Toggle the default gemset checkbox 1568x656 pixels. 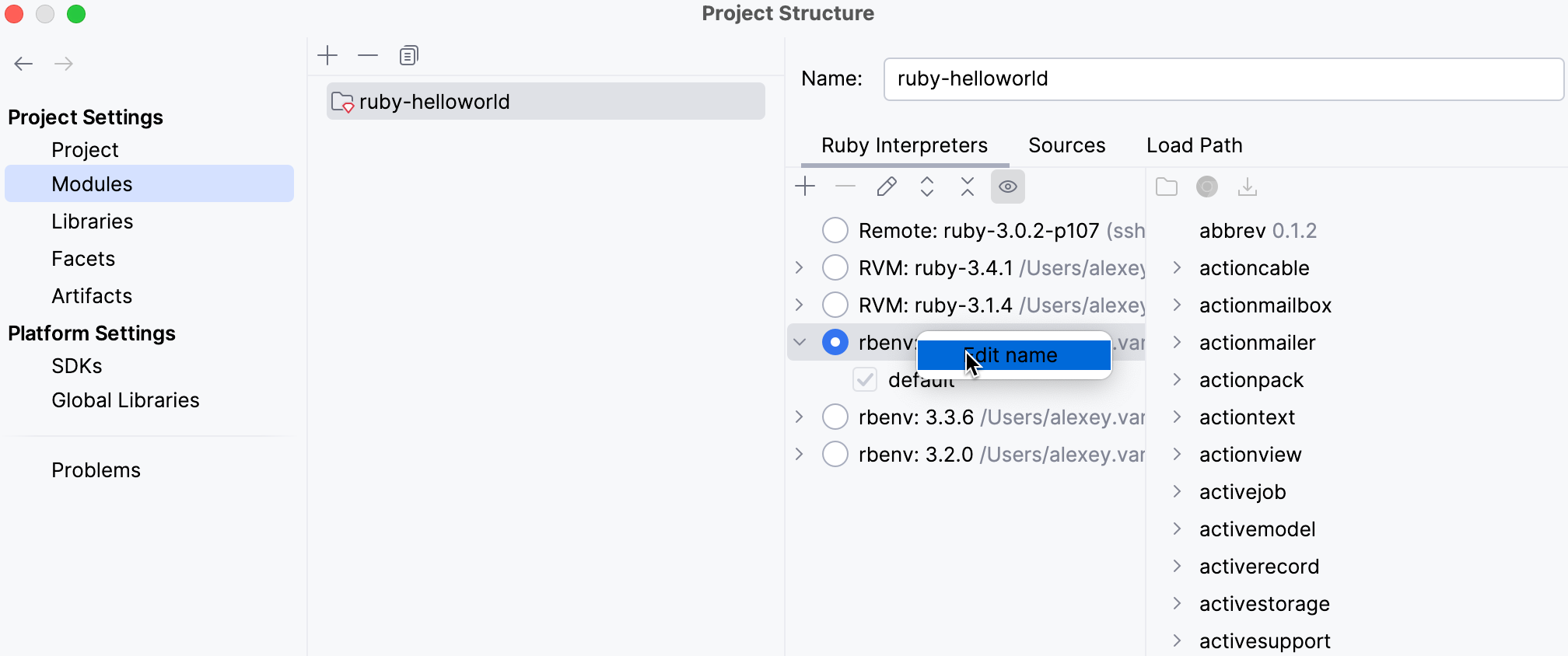864,379
